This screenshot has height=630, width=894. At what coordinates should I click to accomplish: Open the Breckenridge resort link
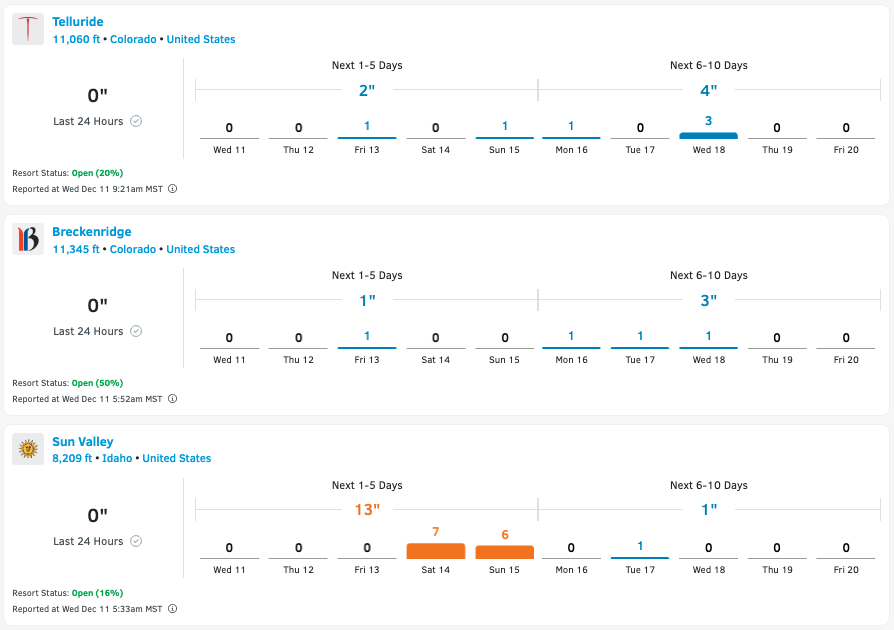tap(92, 231)
